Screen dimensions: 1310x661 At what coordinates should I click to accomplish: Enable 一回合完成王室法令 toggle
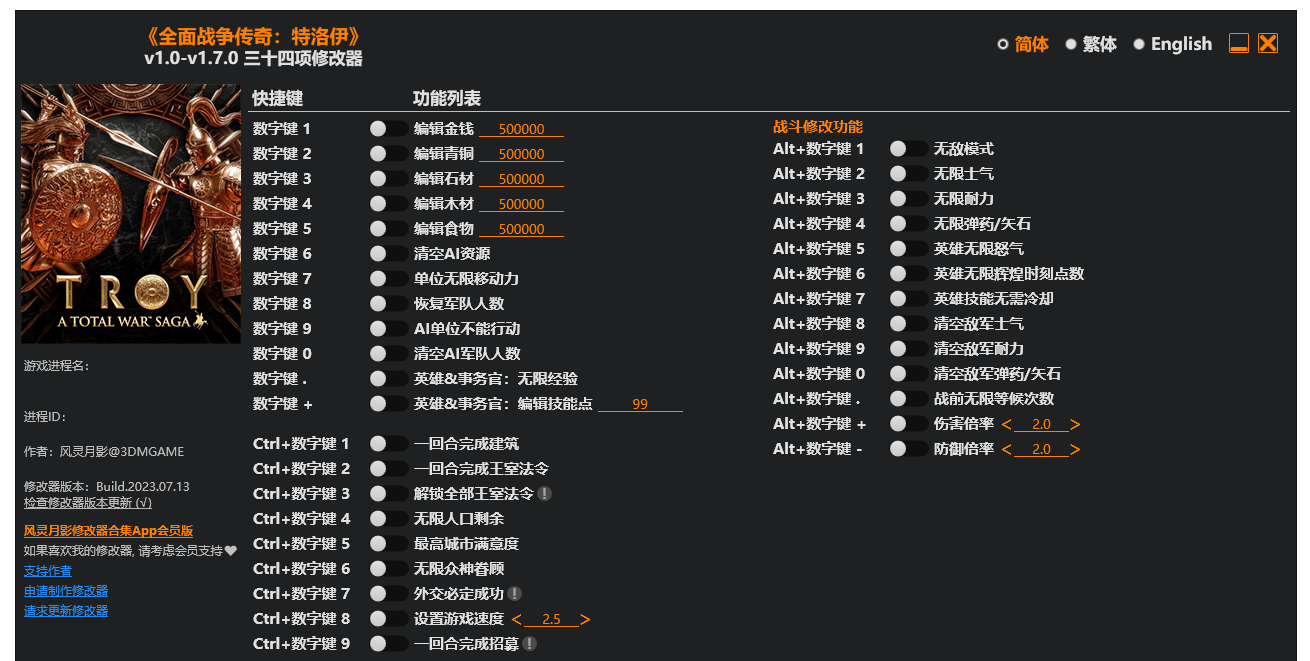pyautogui.click(x=388, y=469)
